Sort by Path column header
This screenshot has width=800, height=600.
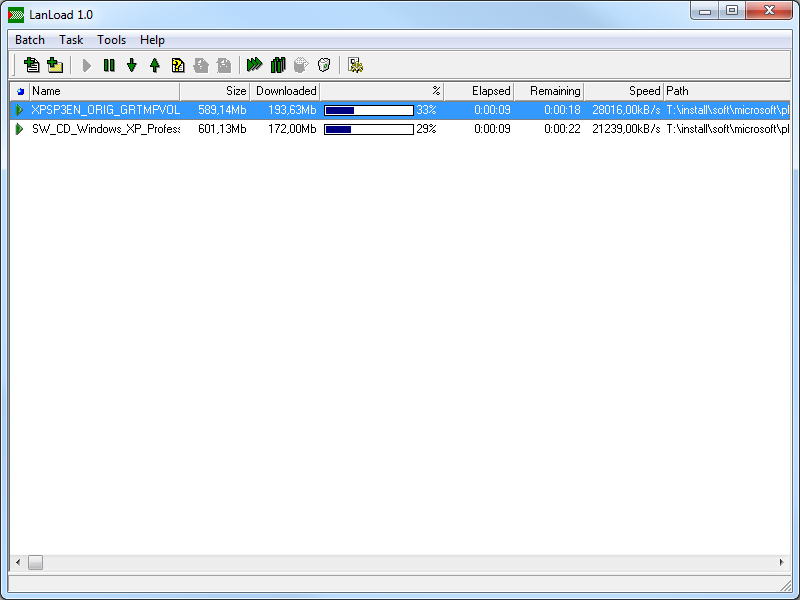[x=727, y=91]
